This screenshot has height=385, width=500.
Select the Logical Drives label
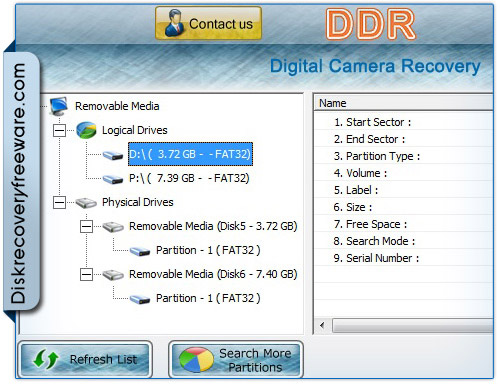click(134, 130)
